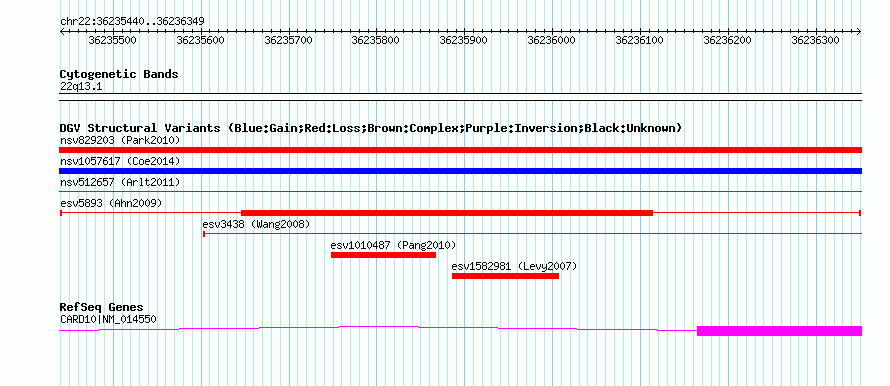The image size is (890, 386).
Task: Click the 22q13.1 cytogenetic band line
Action: 460,97
